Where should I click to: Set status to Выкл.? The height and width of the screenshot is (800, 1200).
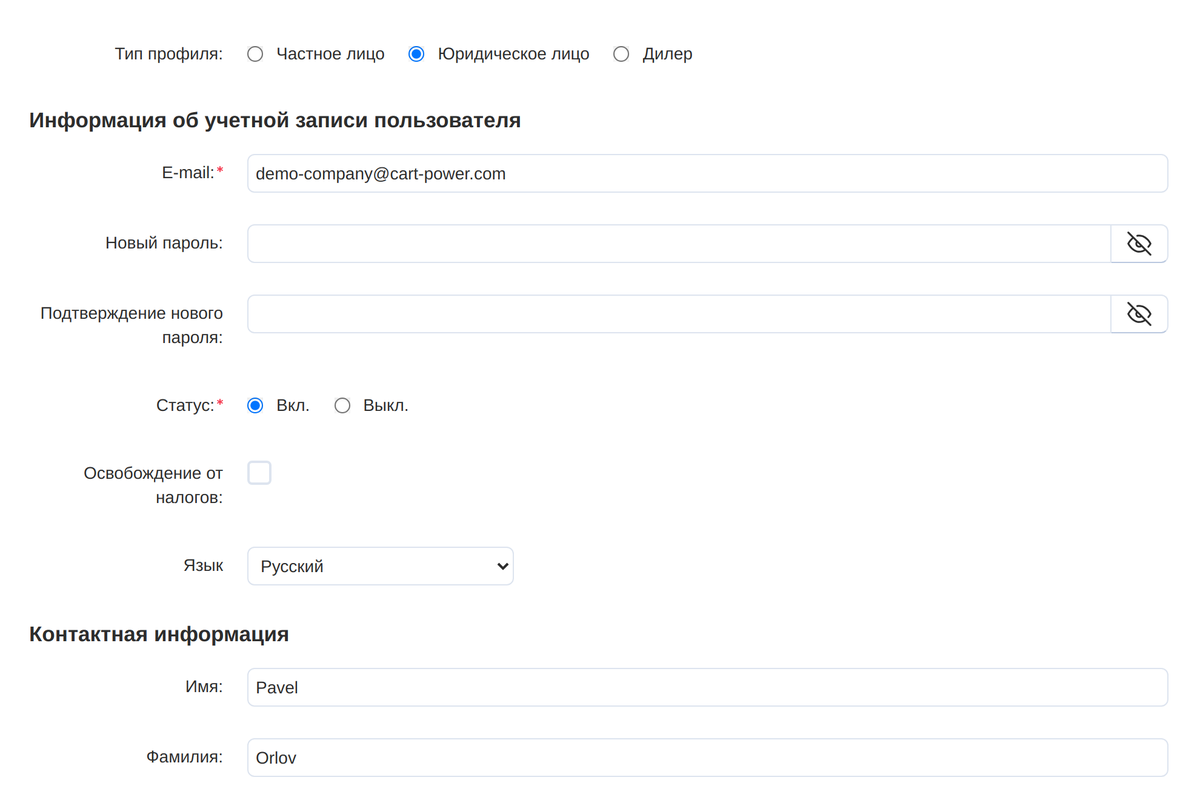click(x=342, y=406)
